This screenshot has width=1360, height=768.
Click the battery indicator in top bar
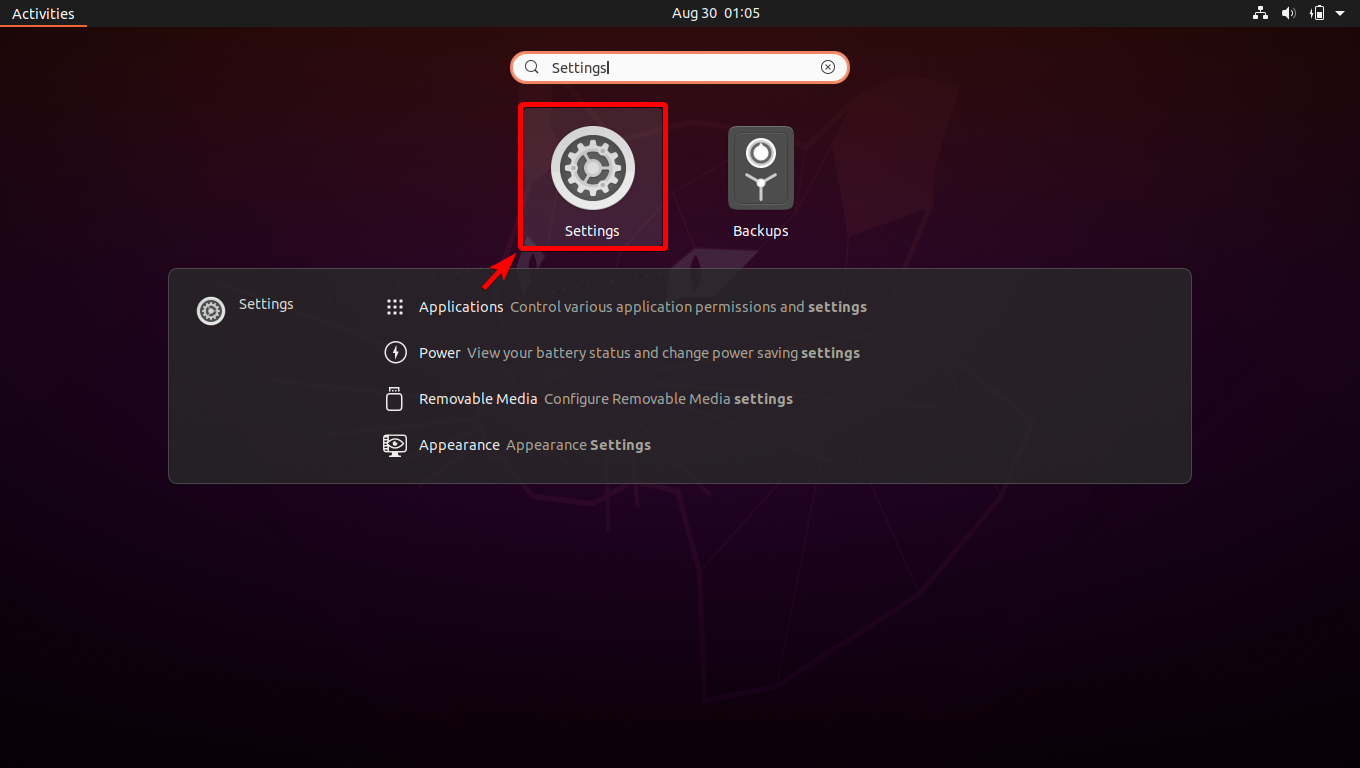pos(1317,13)
